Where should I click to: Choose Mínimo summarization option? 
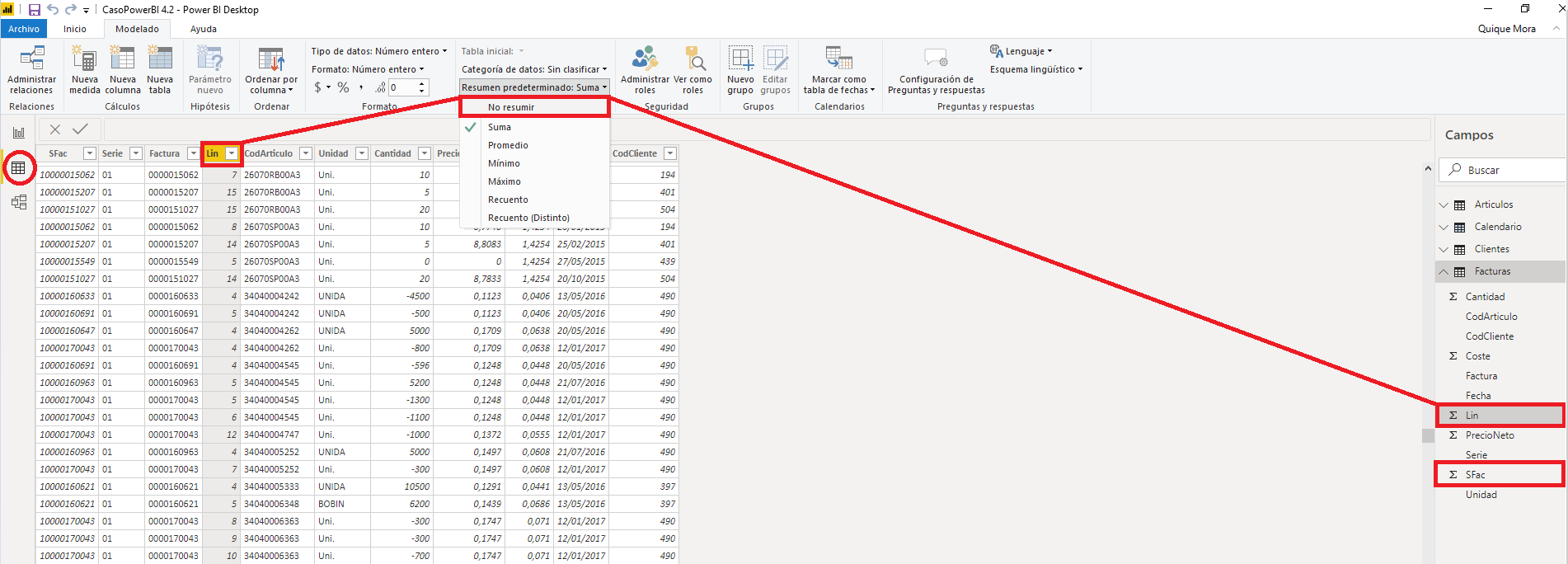coord(534,163)
